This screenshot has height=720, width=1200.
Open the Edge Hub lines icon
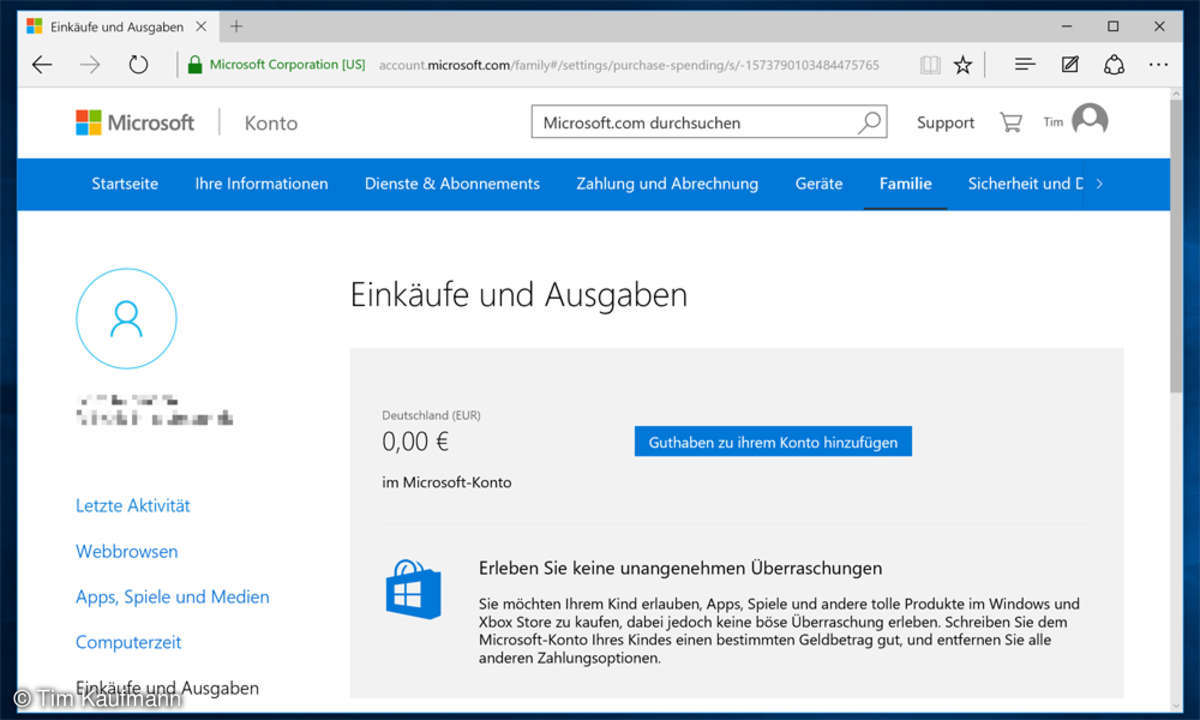click(x=1025, y=65)
